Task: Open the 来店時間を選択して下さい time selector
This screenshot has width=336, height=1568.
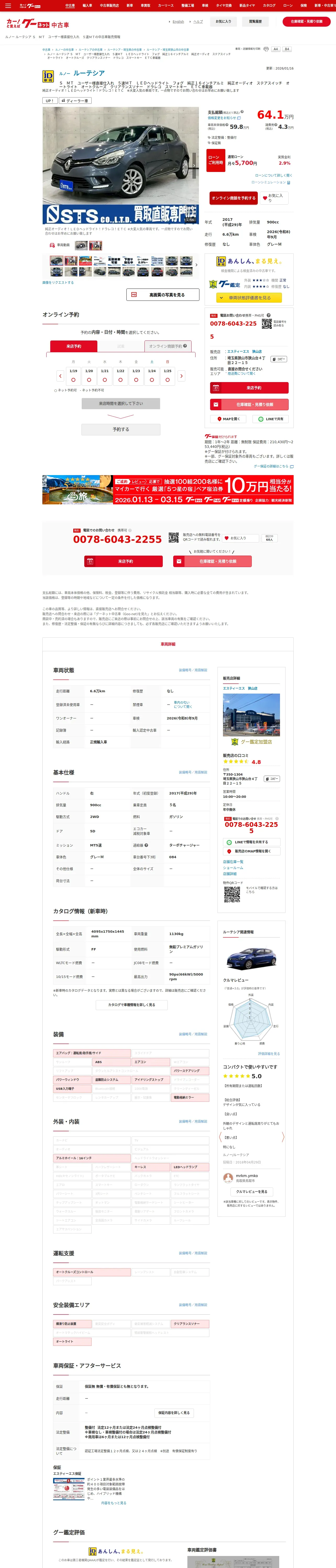Action: coord(121,403)
